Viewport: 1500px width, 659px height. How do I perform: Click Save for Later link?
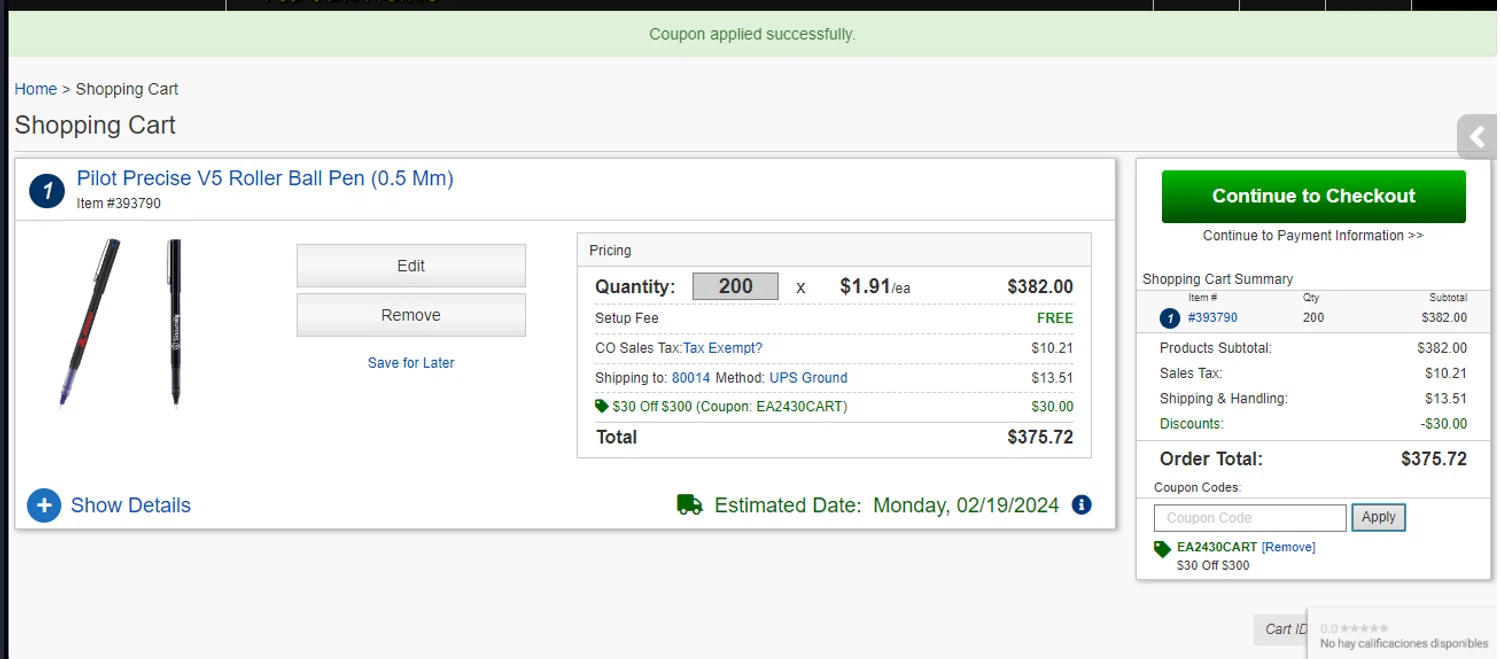pyautogui.click(x=411, y=363)
